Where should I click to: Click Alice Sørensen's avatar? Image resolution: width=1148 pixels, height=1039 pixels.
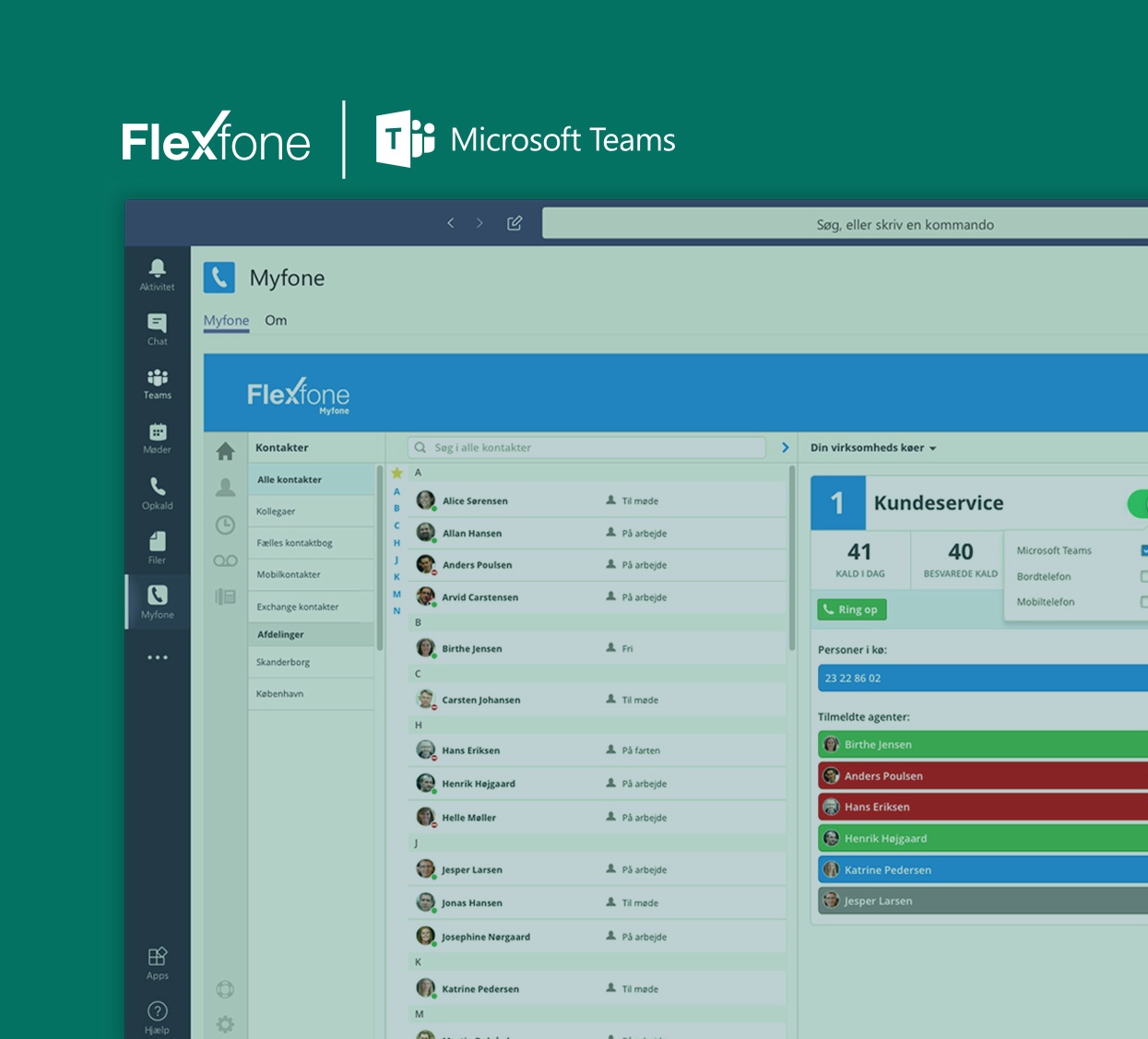(x=426, y=500)
